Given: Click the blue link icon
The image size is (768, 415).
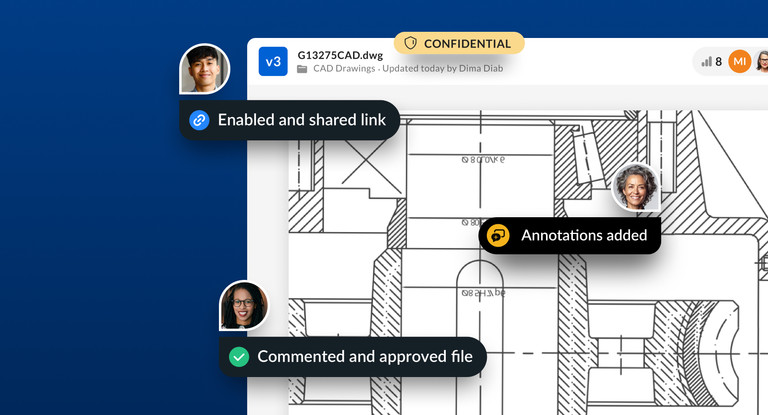Looking at the screenshot, I should (x=199, y=120).
